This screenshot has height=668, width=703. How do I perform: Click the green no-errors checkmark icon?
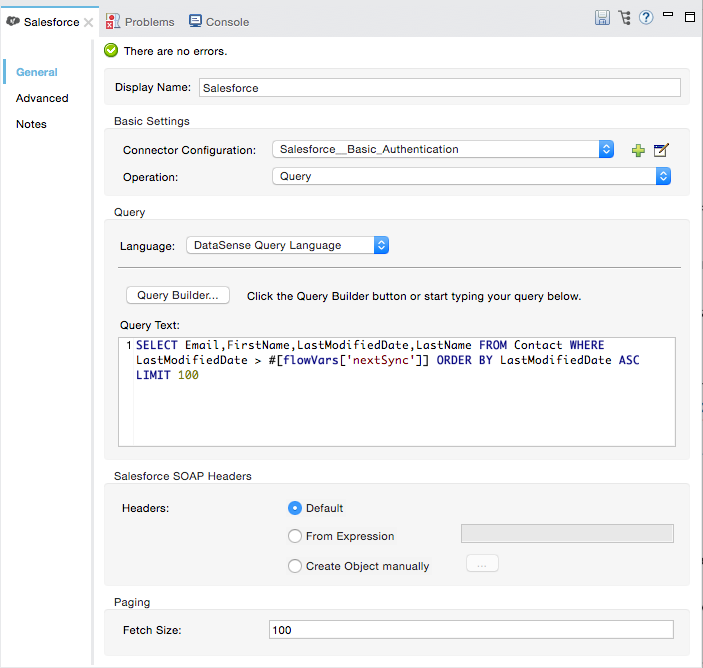pyautogui.click(x=111, y=50)
